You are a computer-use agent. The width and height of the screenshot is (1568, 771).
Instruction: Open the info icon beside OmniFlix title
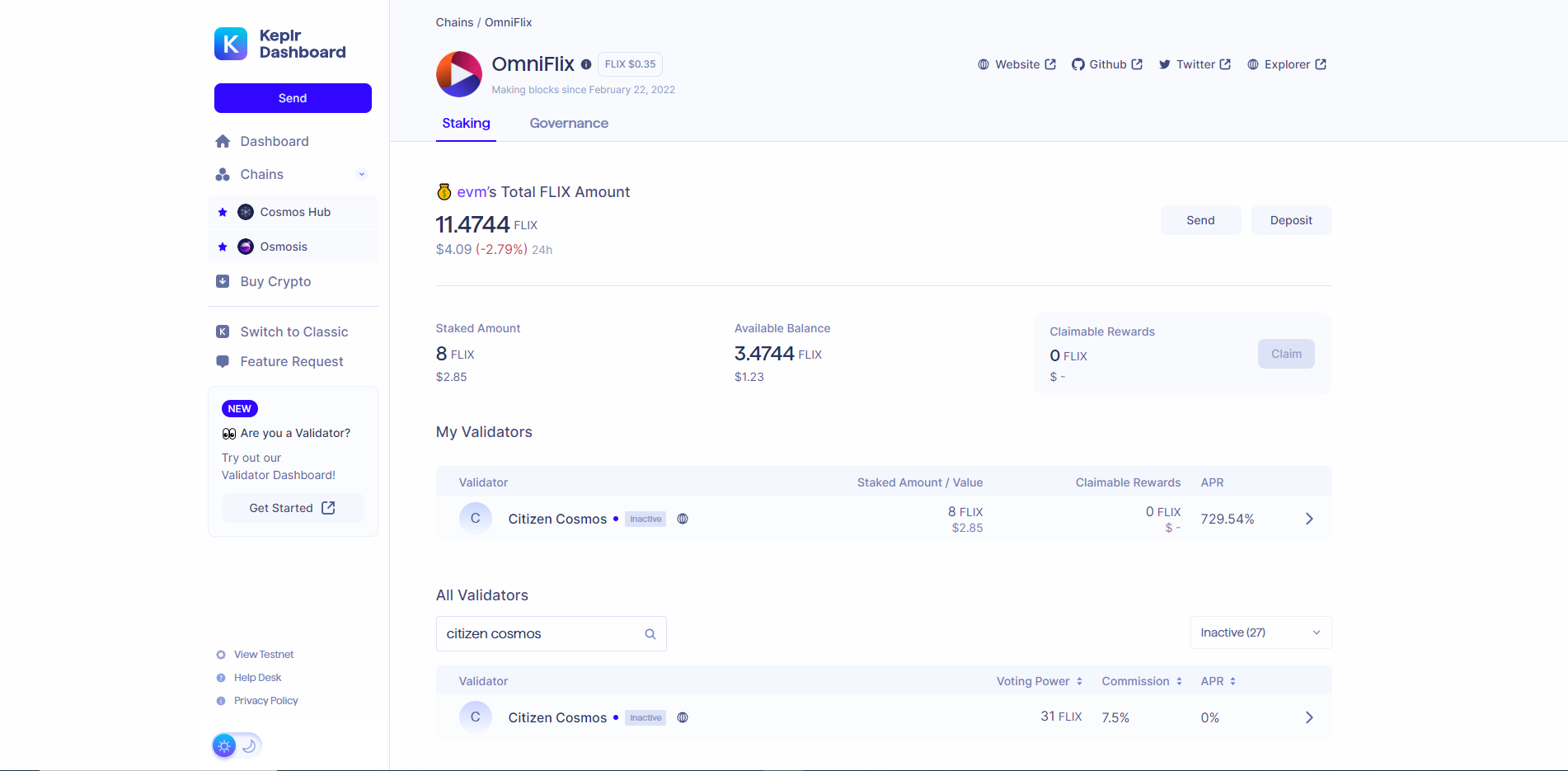(586, 64)
